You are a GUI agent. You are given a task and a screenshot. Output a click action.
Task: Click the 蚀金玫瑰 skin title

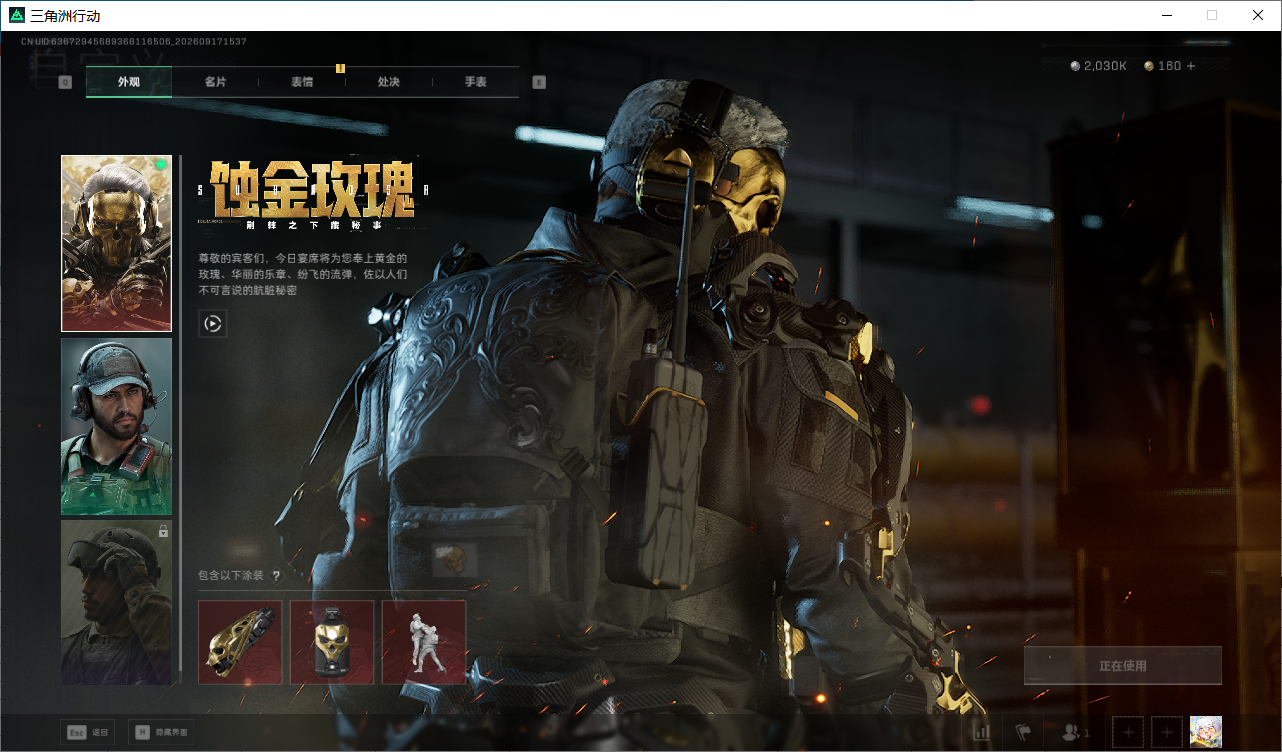pyautogui.click(x=313, y=188)
